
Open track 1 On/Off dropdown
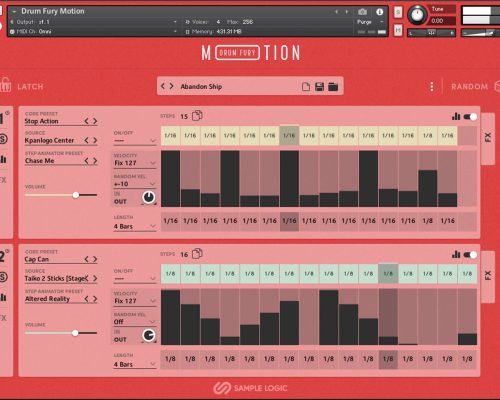[x=135, y=140]
